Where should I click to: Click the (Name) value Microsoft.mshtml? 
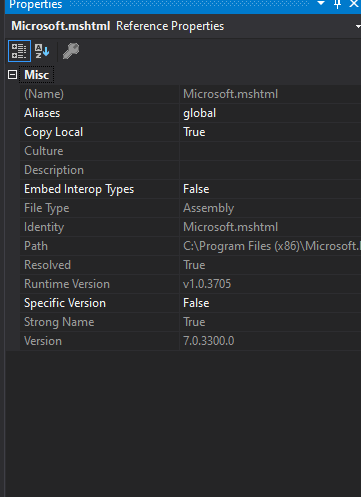[x=230, y=94]
